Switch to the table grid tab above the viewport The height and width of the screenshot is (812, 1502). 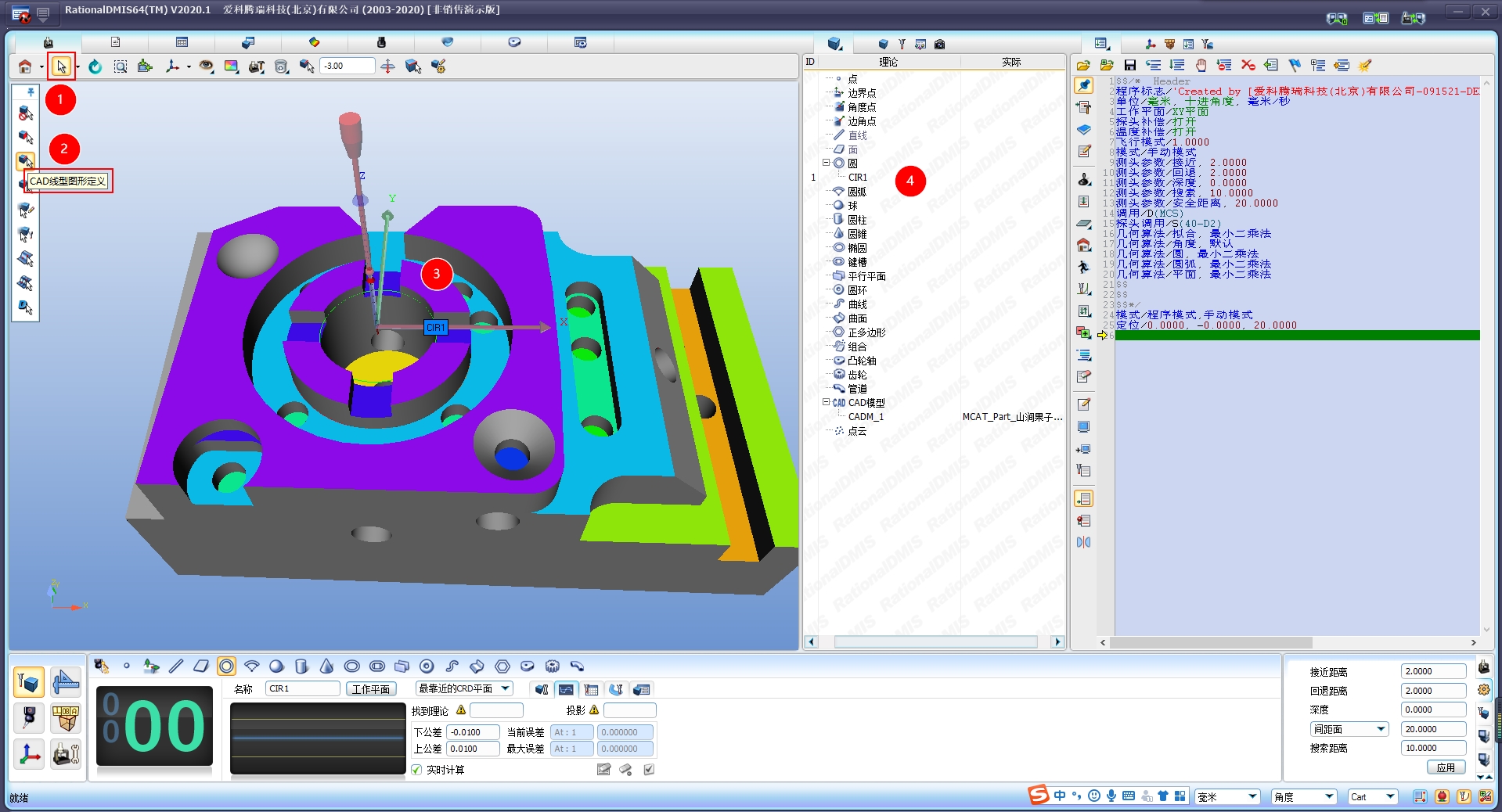click(x=182, y=42)
